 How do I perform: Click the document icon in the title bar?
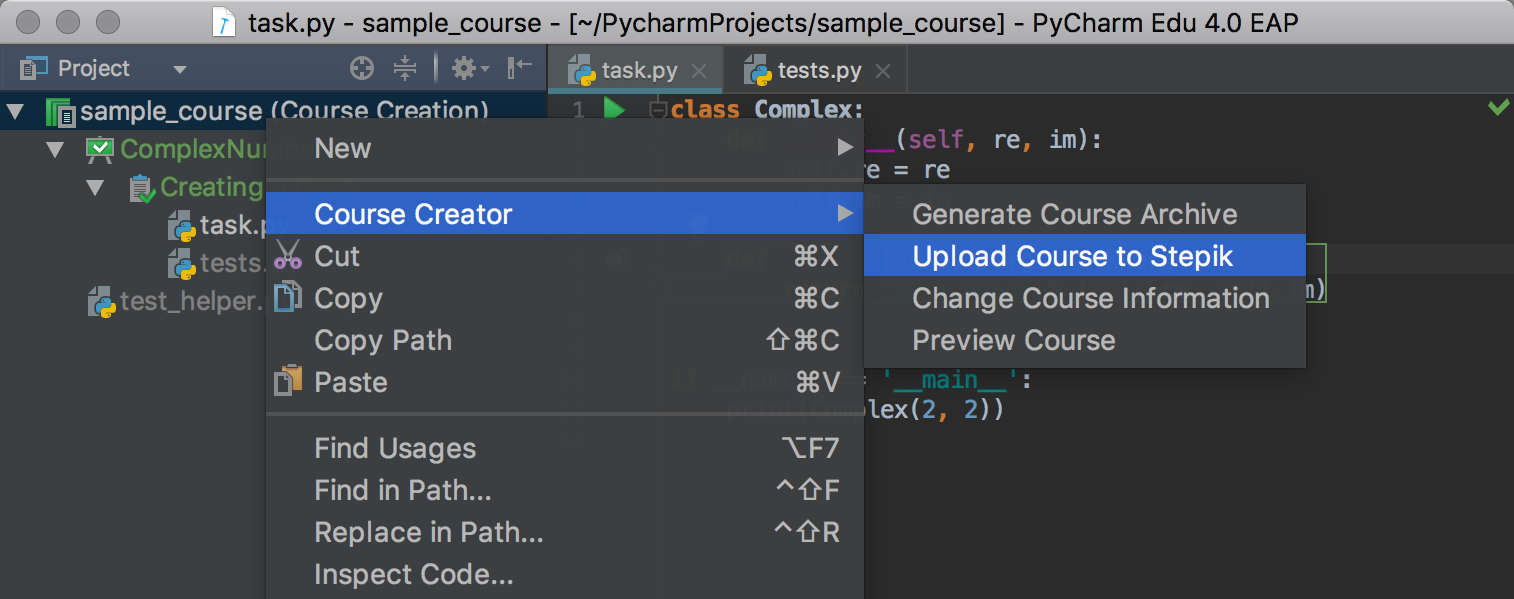tap(225, 22)
